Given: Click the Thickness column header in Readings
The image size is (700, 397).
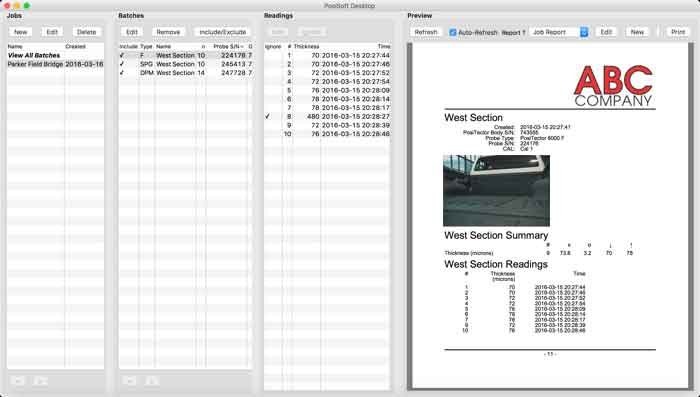Looking at the screenshot, I should tap(307, 46).
